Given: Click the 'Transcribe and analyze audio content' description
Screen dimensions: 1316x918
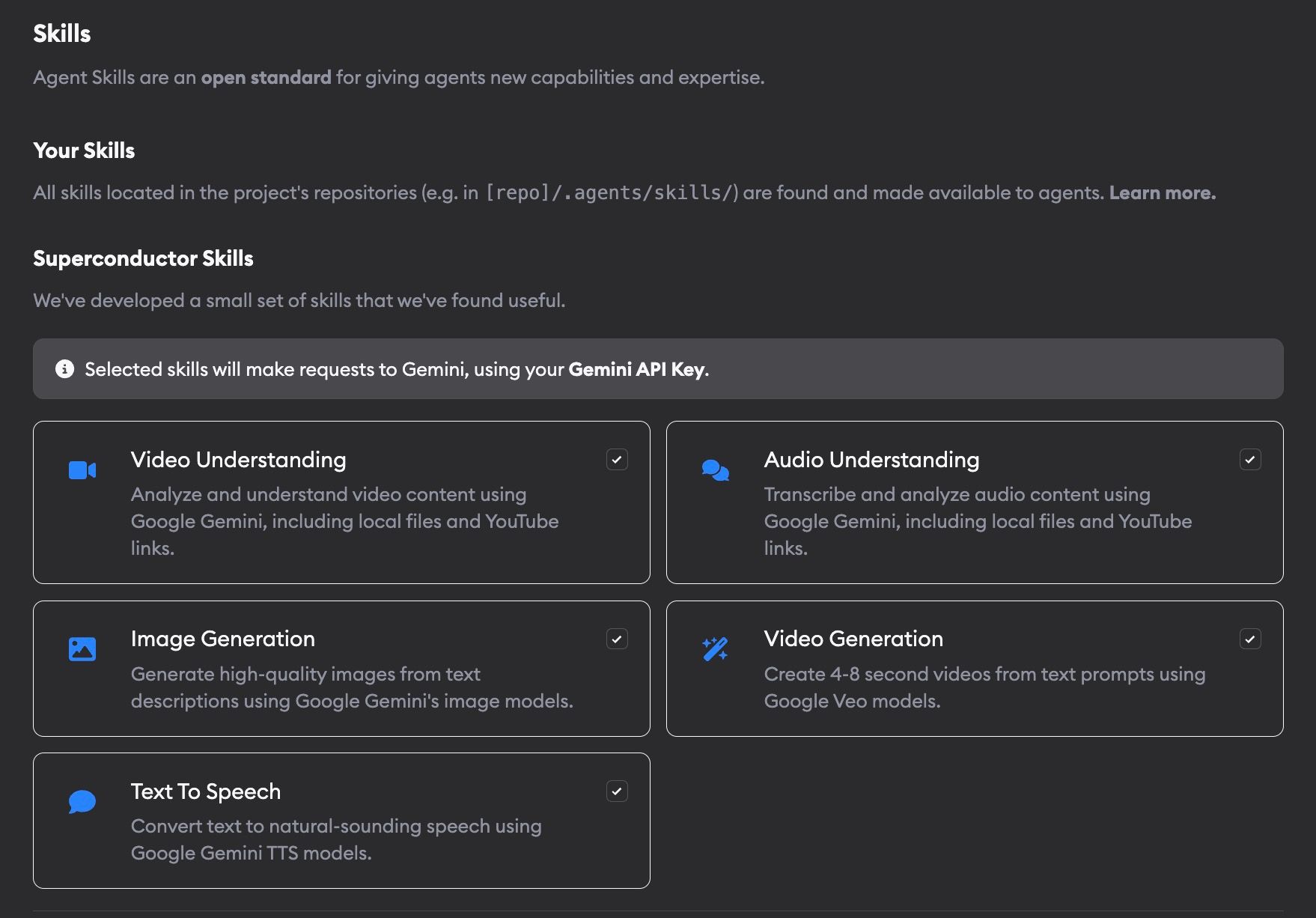Looking at the screenshot, I should point(978,521).
